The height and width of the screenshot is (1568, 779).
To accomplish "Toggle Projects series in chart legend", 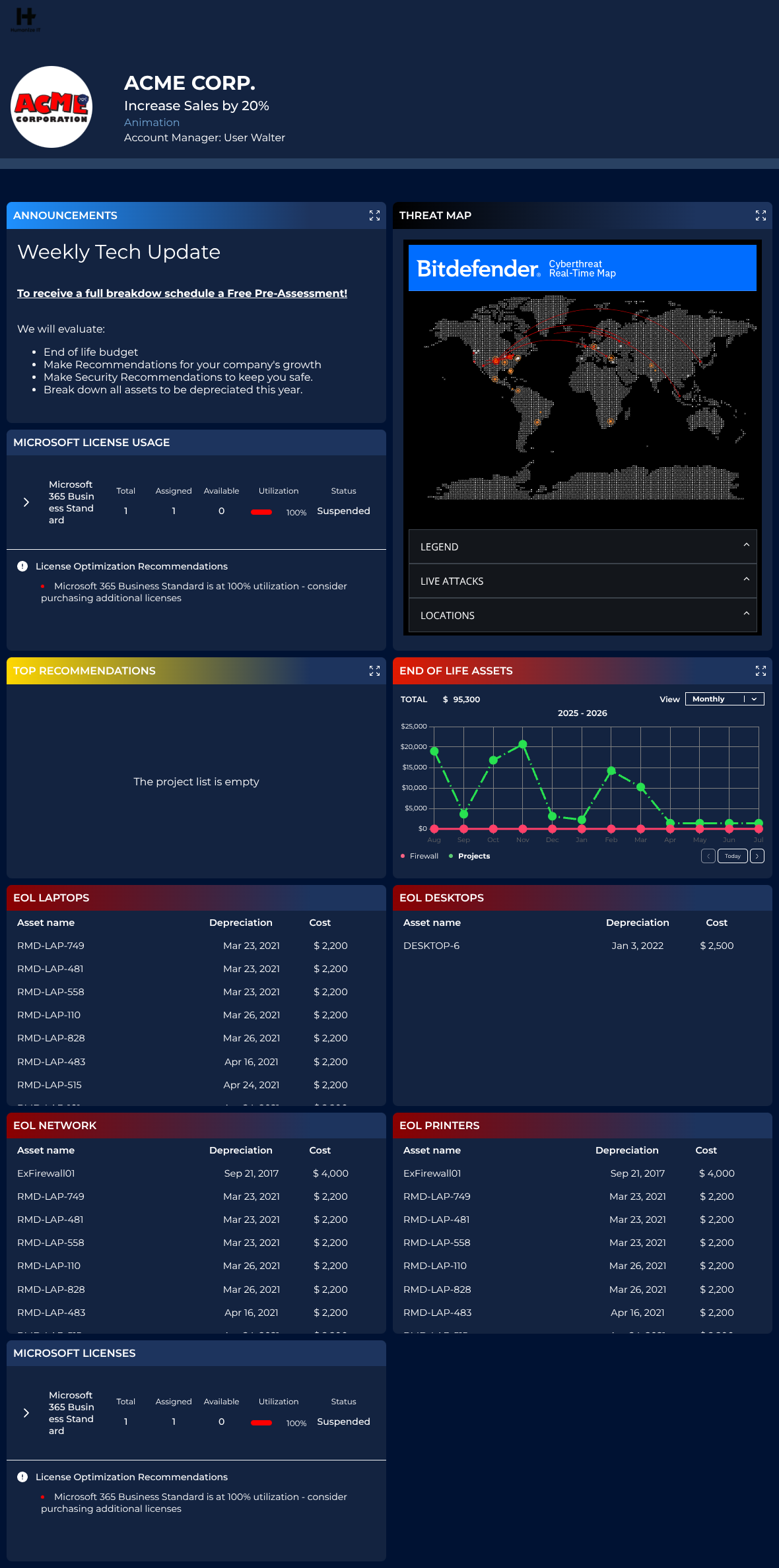I will (469, 856).
